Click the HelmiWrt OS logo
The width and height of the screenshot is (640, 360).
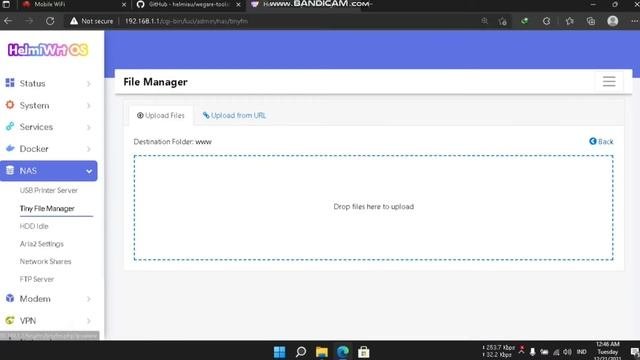[48, 50]
